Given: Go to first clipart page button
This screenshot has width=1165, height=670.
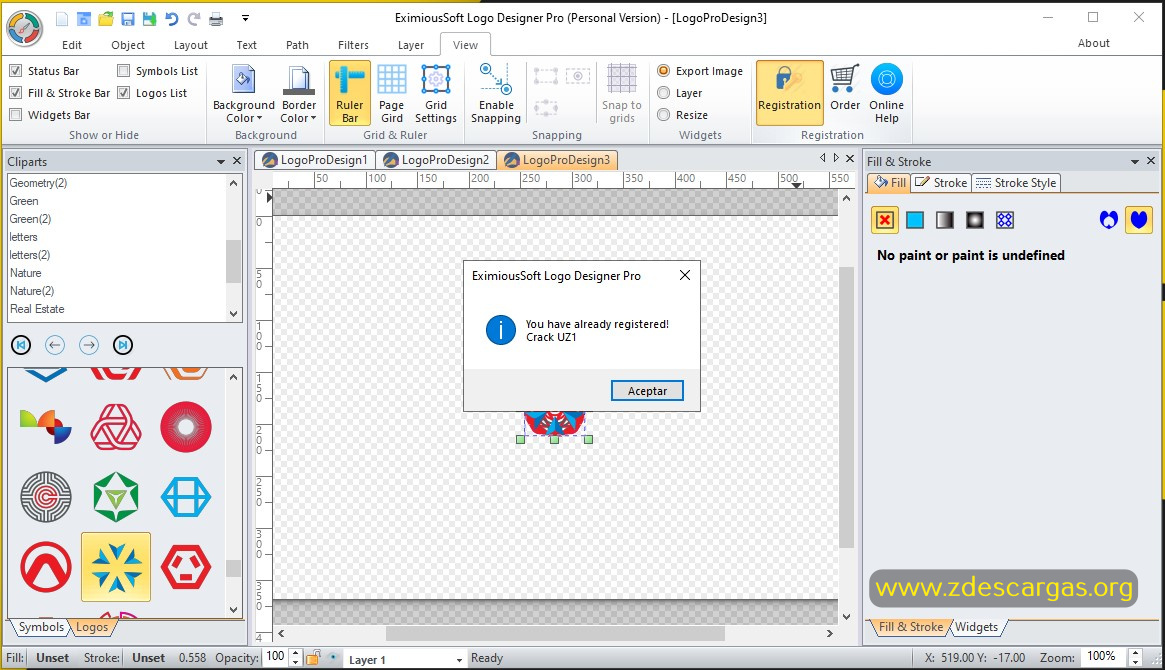Looking at the screenshot, I should [x=21, y=345].
